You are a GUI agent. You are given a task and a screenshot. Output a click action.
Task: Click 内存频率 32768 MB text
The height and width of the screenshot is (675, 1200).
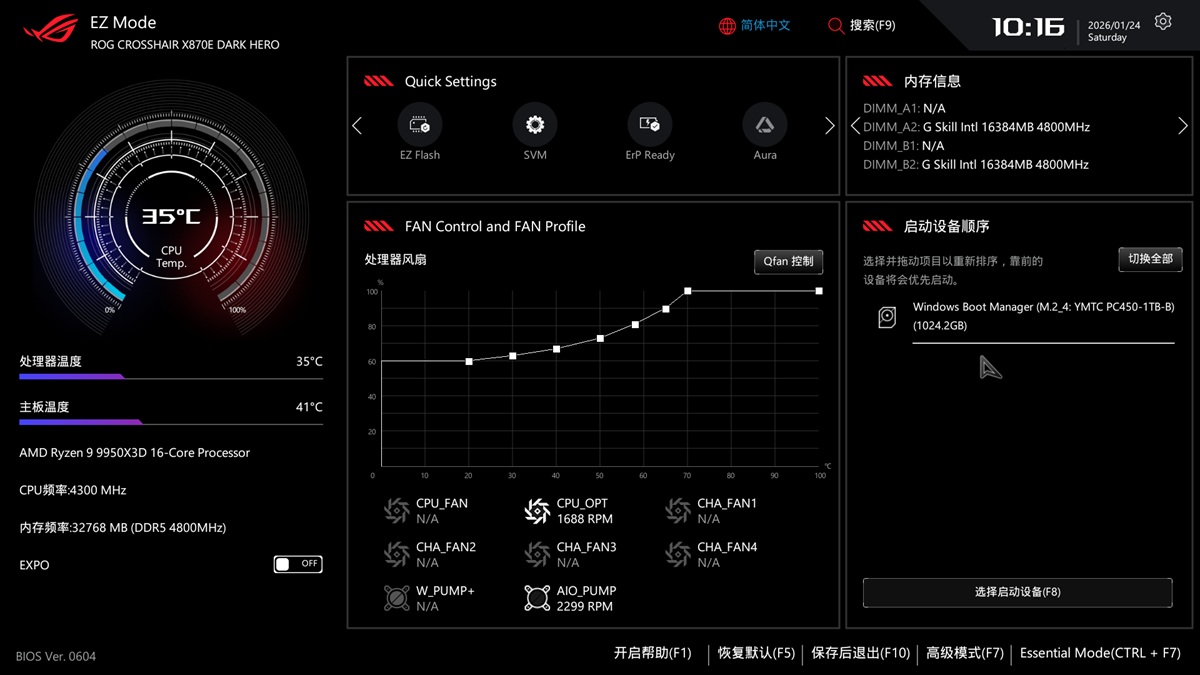point(123,528)
